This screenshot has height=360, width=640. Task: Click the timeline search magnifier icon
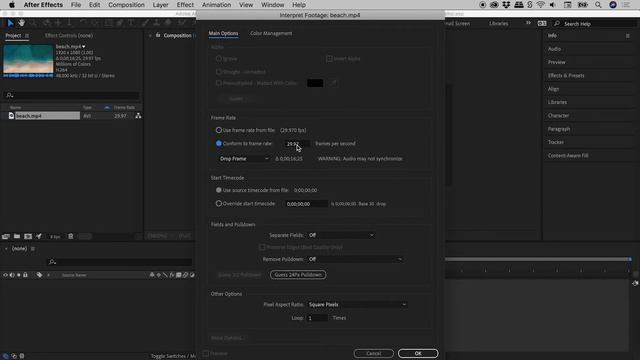pyautogui.click(x=52, y=262)
